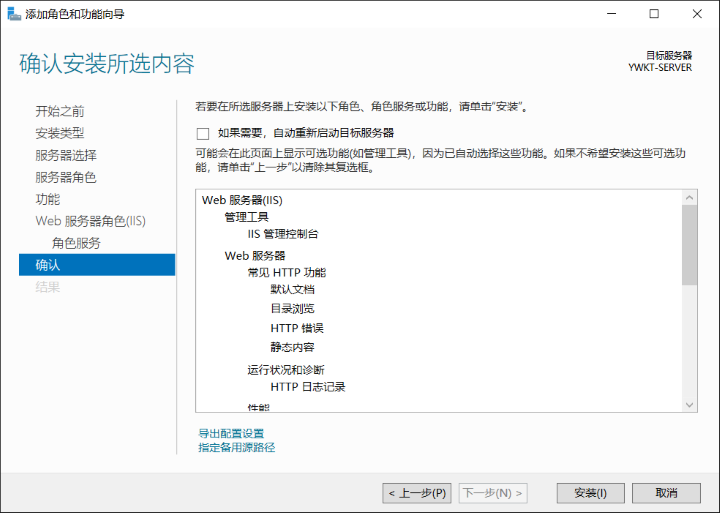The width and height of the screenshot is (720, 513).
Task: Switch to 服务器角色 page
Action: (x=66, y=177)
